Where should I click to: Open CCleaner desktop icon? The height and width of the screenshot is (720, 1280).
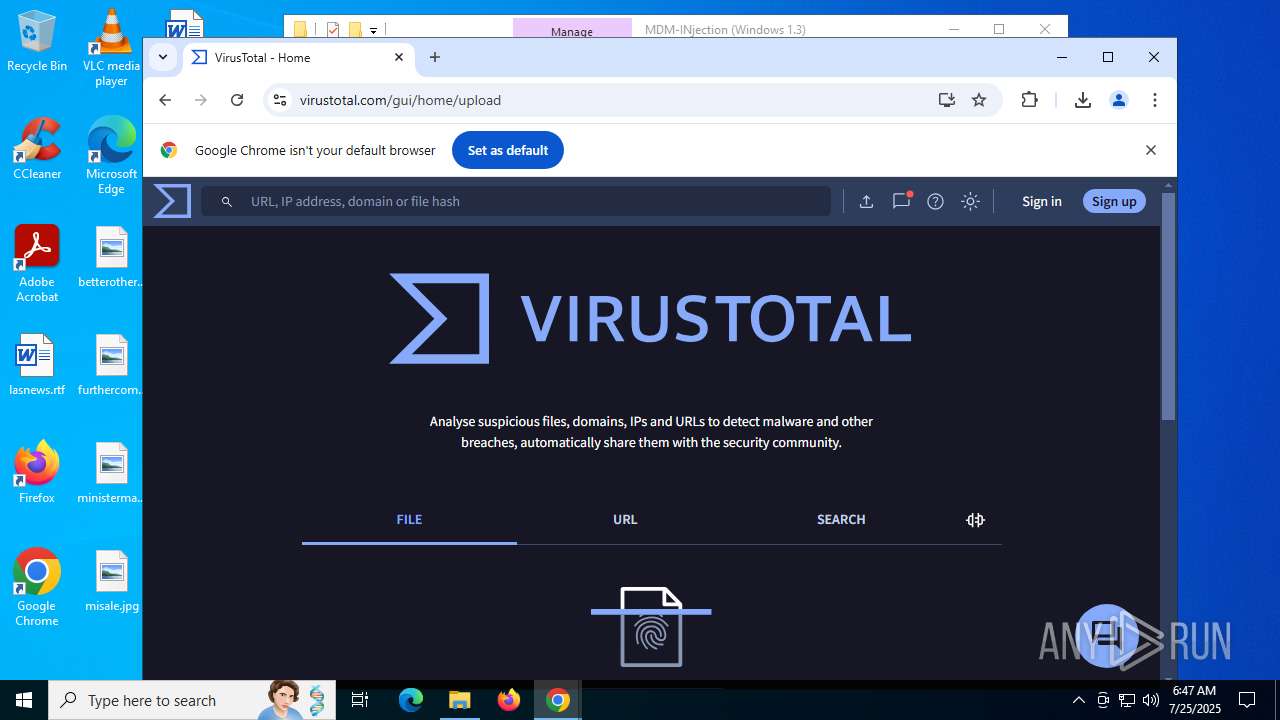37,148
